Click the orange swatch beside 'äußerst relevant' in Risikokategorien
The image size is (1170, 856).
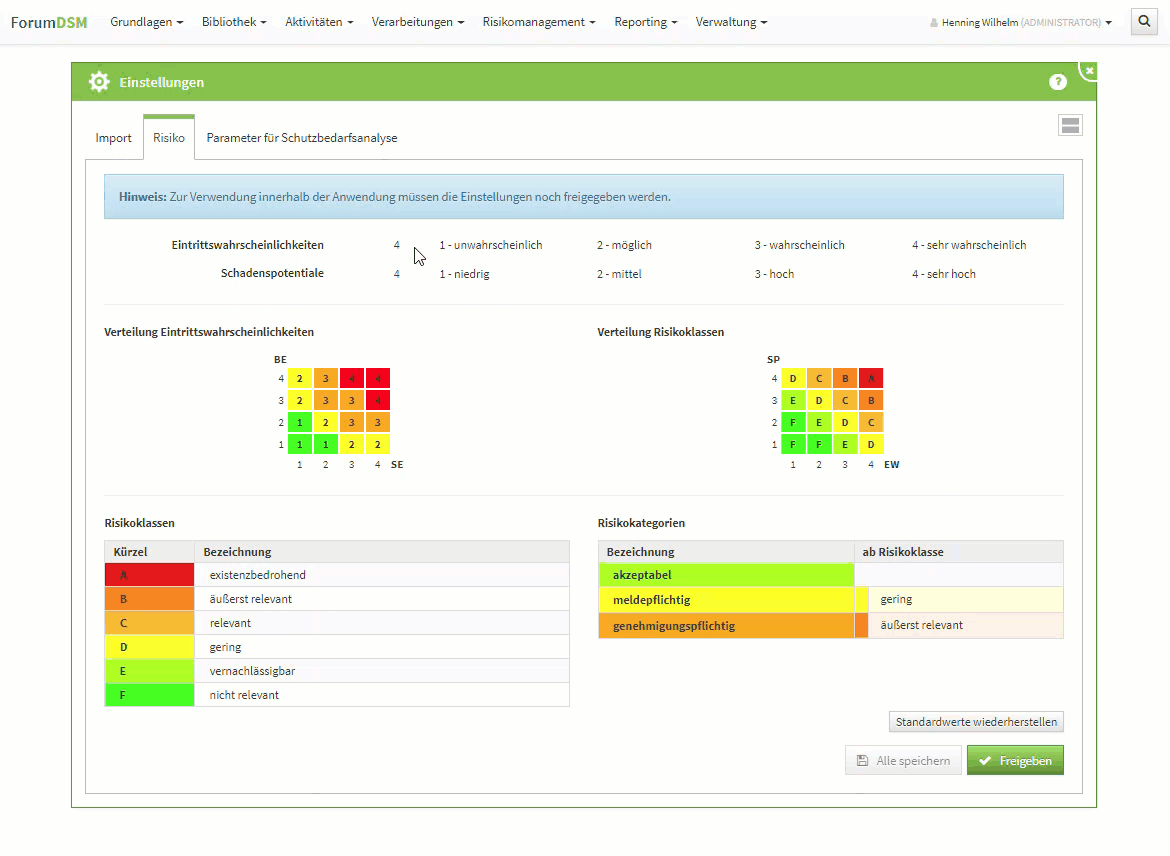pos(861,625)
